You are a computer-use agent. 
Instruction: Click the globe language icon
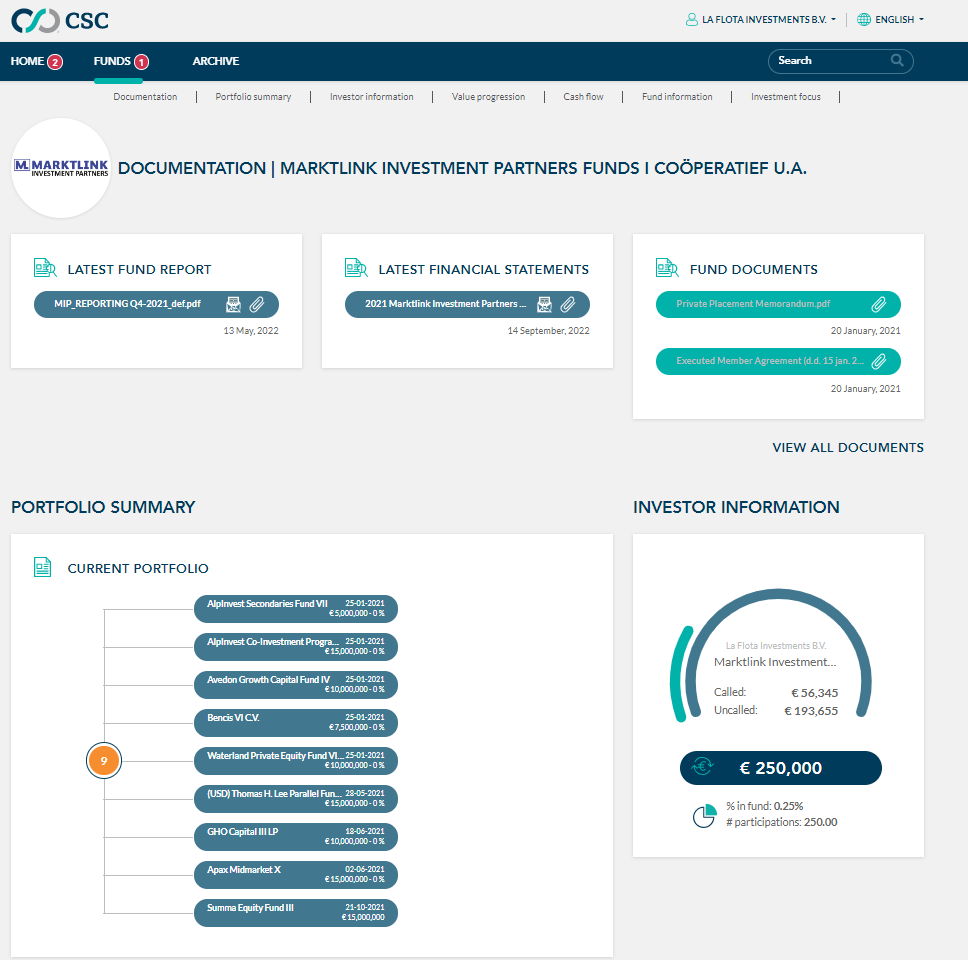[x=864, y=20]
